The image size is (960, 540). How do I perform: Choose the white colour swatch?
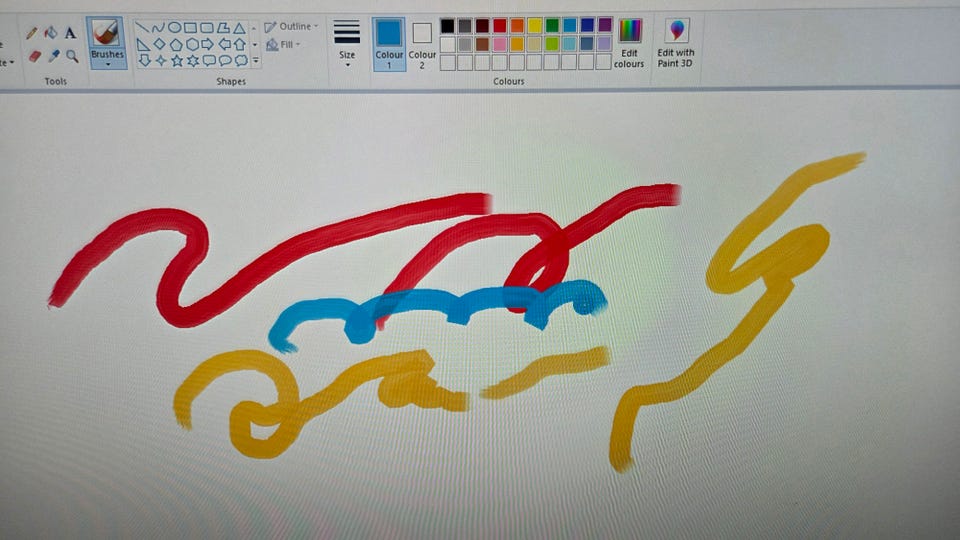[x=448, y=44]
